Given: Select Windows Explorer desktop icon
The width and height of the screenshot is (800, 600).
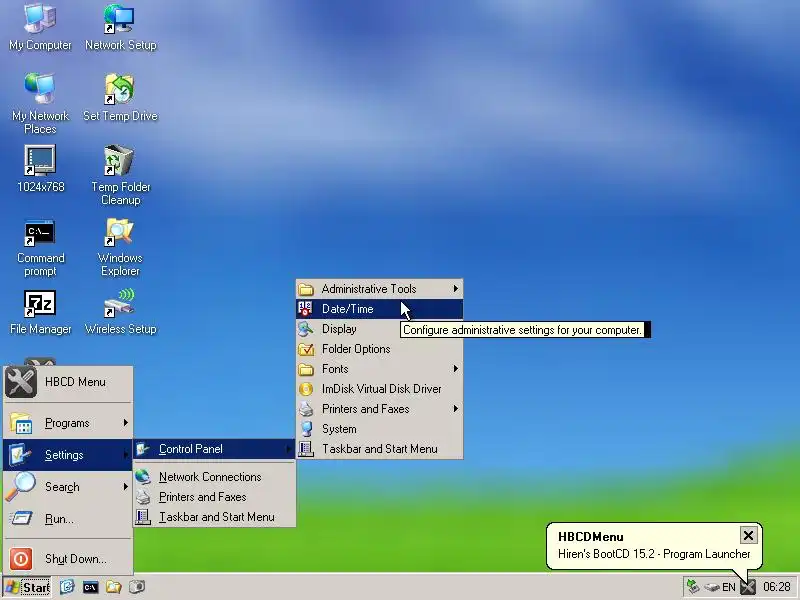Looking at the screenshot, I should point(120,248).
